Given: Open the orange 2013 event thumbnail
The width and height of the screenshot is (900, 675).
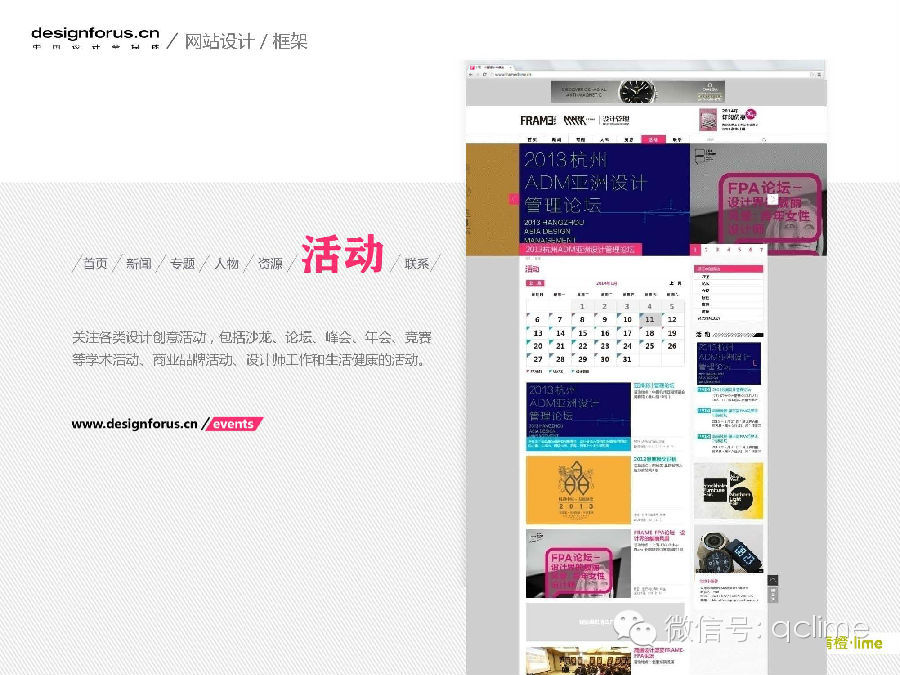Looking at the screenshot, I should coord(578,490).
